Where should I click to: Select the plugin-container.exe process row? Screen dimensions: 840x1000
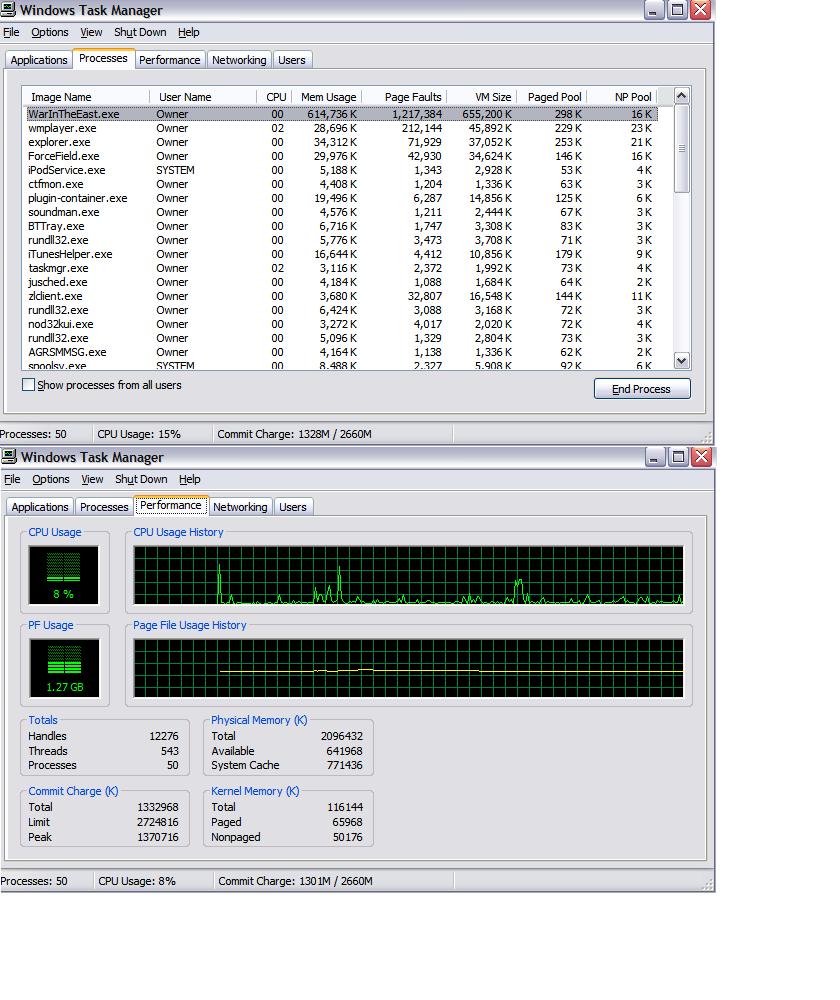point(342,198)
